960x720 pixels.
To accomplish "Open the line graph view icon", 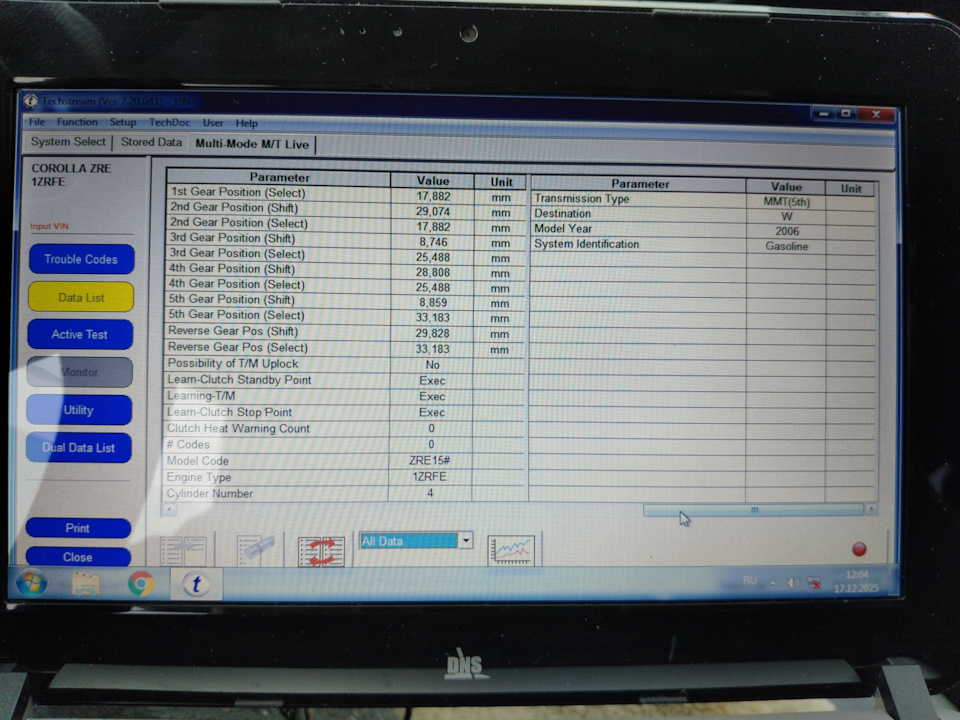I will (511, 550).
